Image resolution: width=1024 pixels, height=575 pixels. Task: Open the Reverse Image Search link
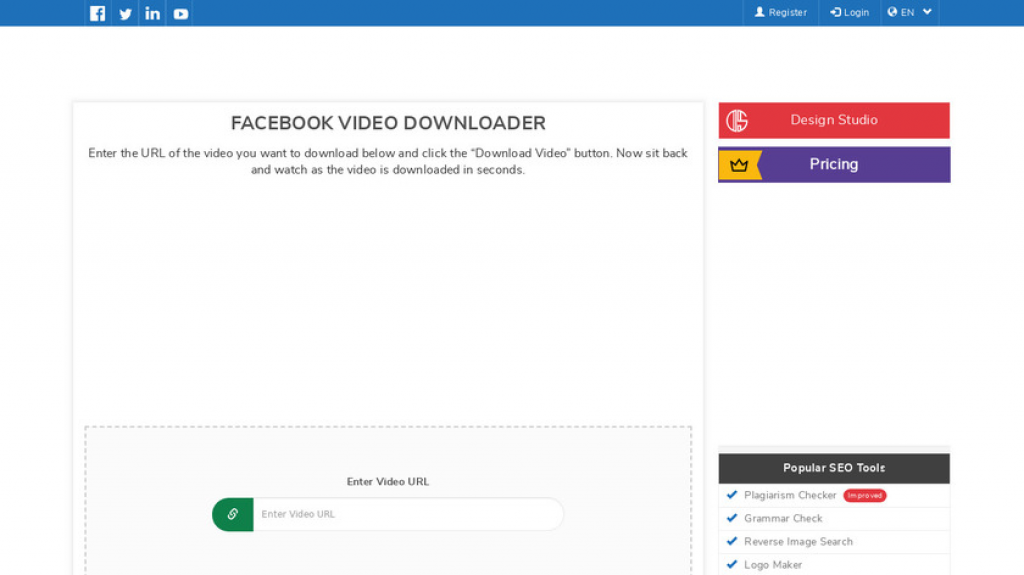coord(798,542)
